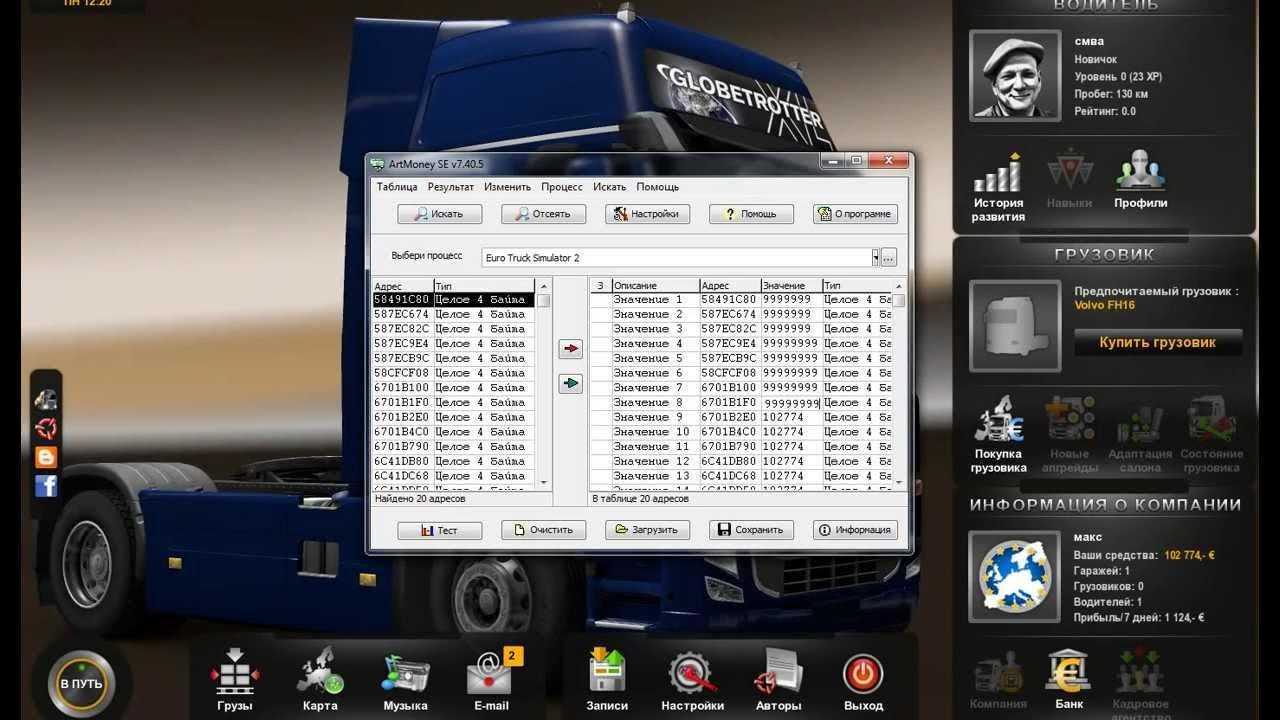Viewport: 1280px width, 720px height.
Task: Open the Грузы (cargo) menu icon
Action: [235, 672]
